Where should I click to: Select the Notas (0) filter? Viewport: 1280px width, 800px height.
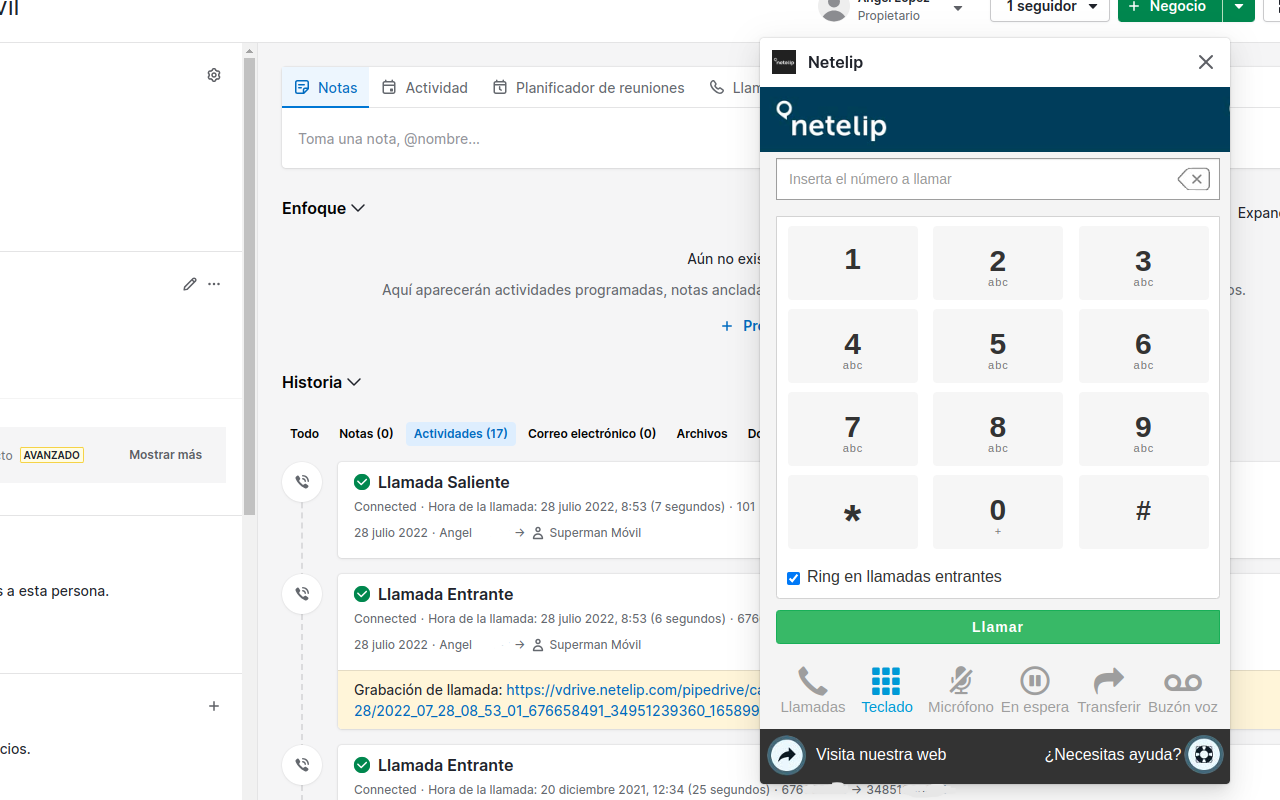coord(366,434)
